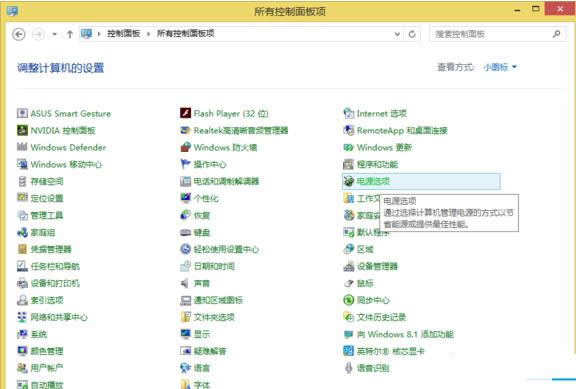Click the 语音识别 microphone icon
This screenshot has height=389, width=576.
click(348, 368)
